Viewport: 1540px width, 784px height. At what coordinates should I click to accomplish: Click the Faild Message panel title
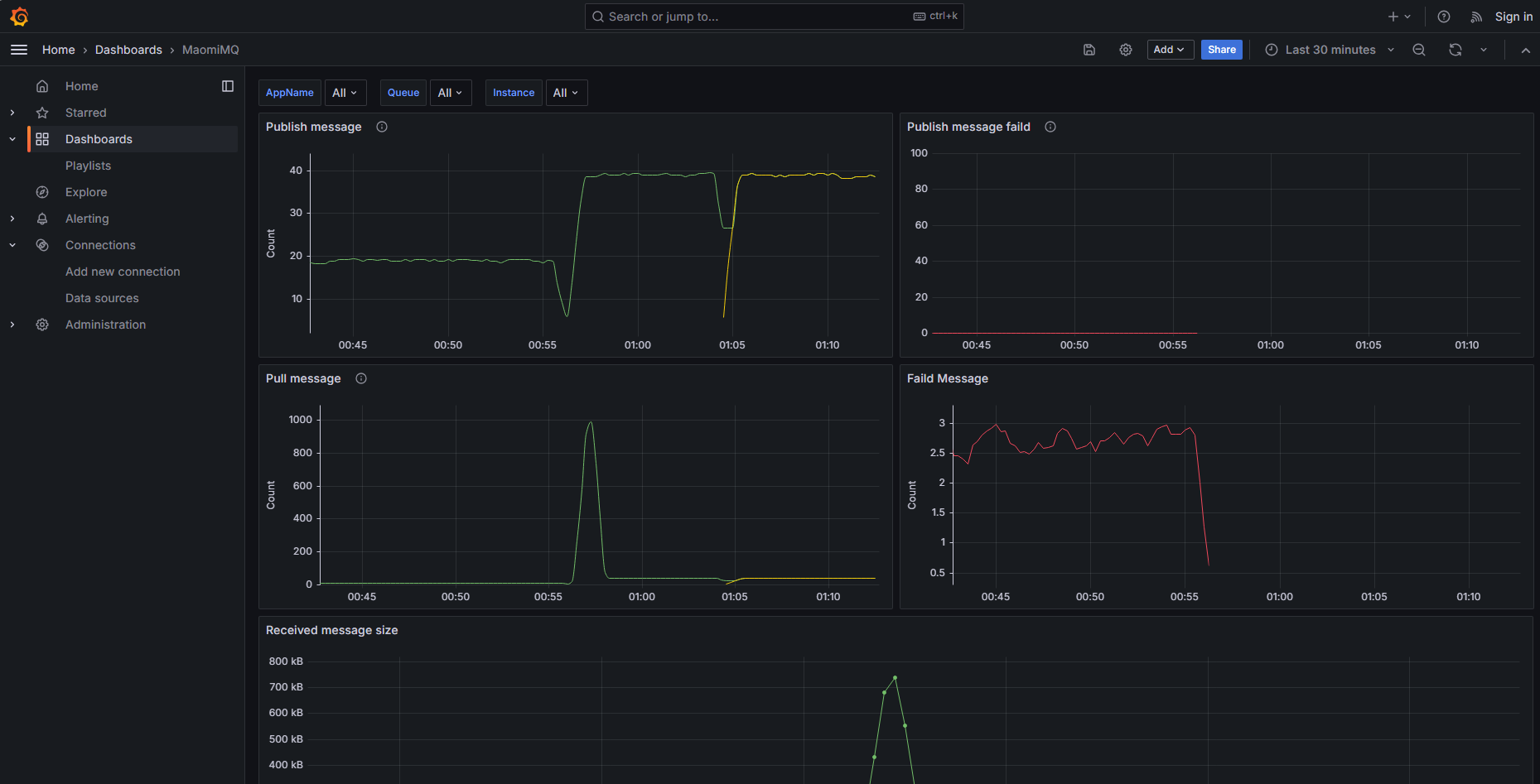(x=947, y=378)
